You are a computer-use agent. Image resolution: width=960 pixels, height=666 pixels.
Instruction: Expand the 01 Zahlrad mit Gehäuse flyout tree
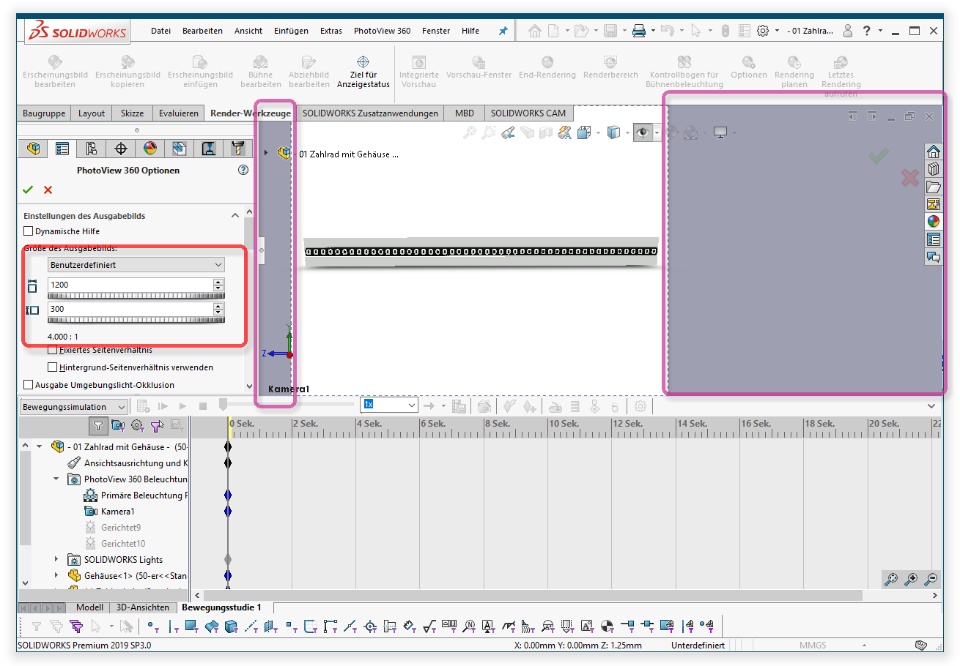pyautogui.click(x=266, y=152)
